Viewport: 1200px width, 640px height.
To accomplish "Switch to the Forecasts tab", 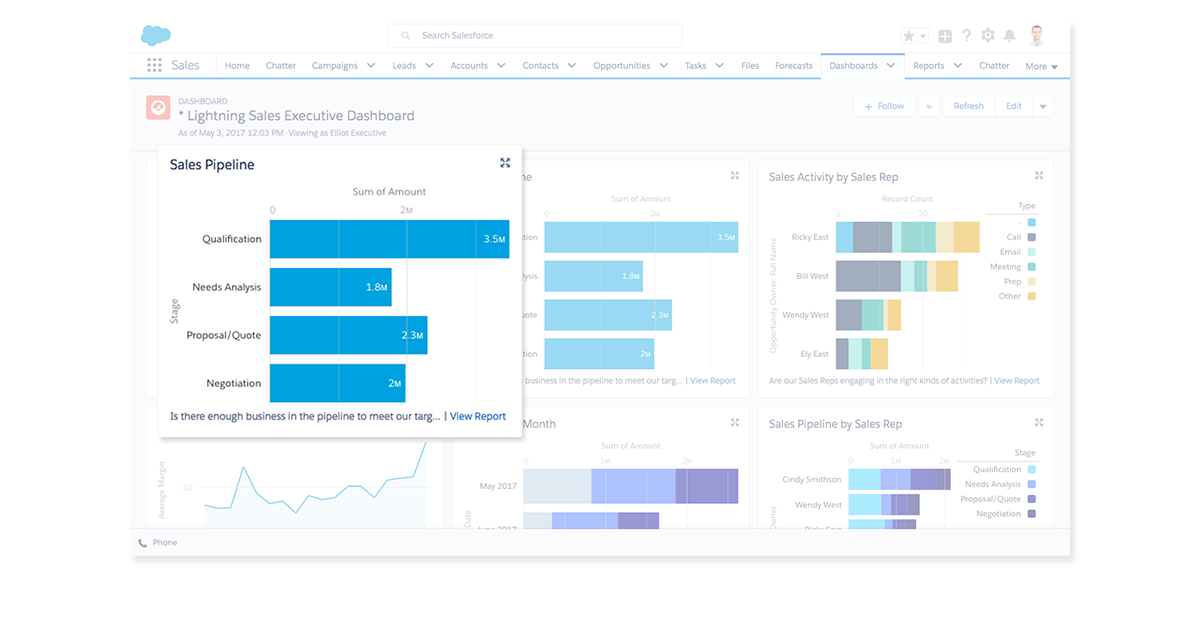I will 794,66.
